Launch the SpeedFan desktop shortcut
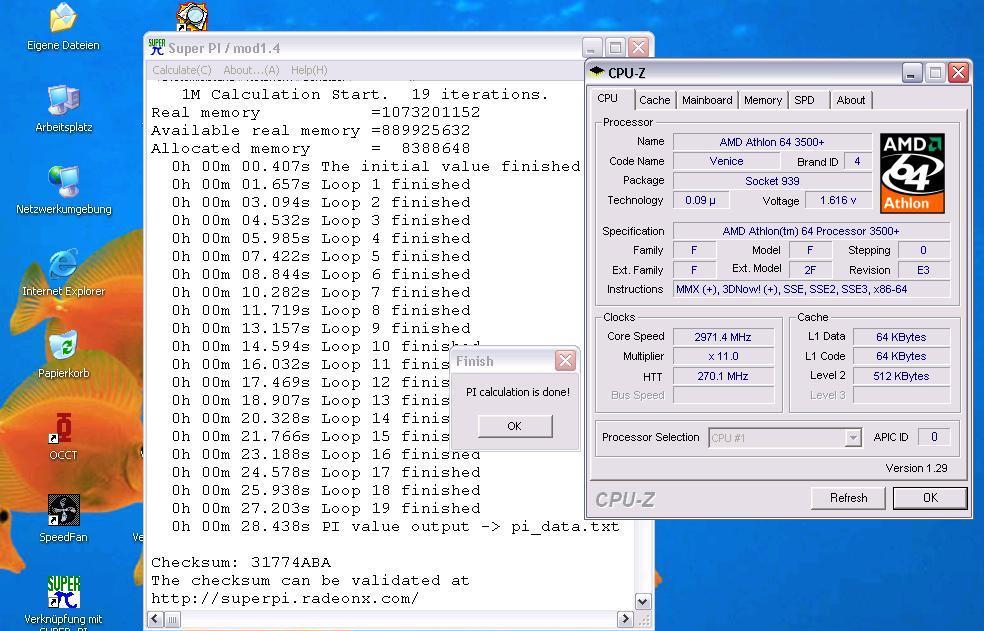The height and width of the screenshot is (631, 984). point(63,510)
